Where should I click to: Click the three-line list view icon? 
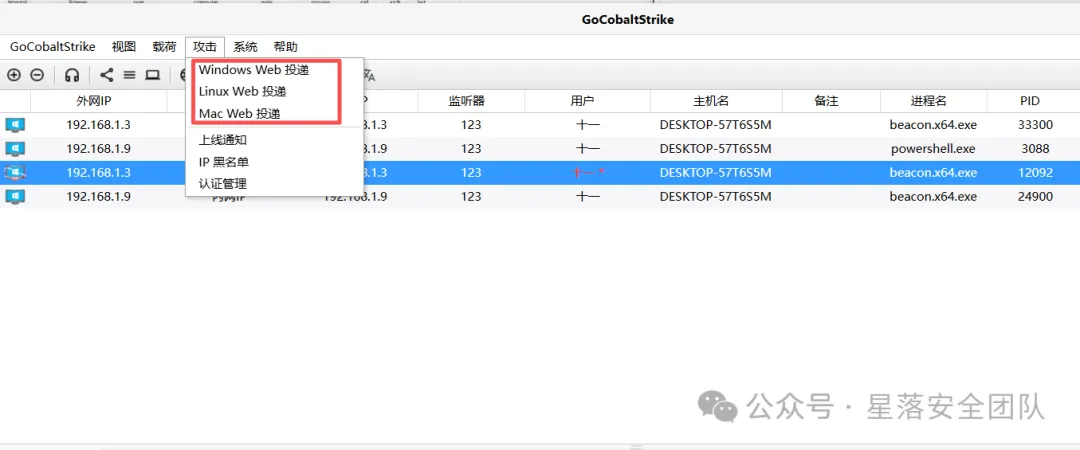(129, 74)
